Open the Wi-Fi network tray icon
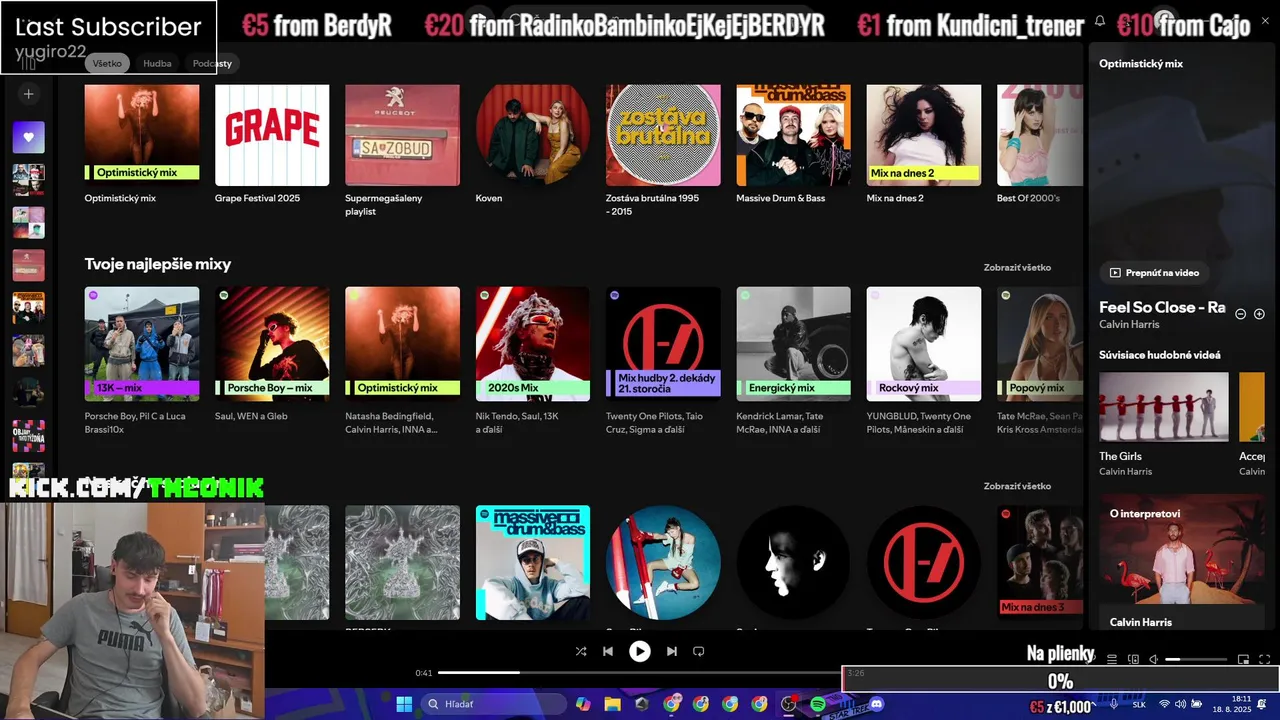1280x720 pixels. point(1164,704)
